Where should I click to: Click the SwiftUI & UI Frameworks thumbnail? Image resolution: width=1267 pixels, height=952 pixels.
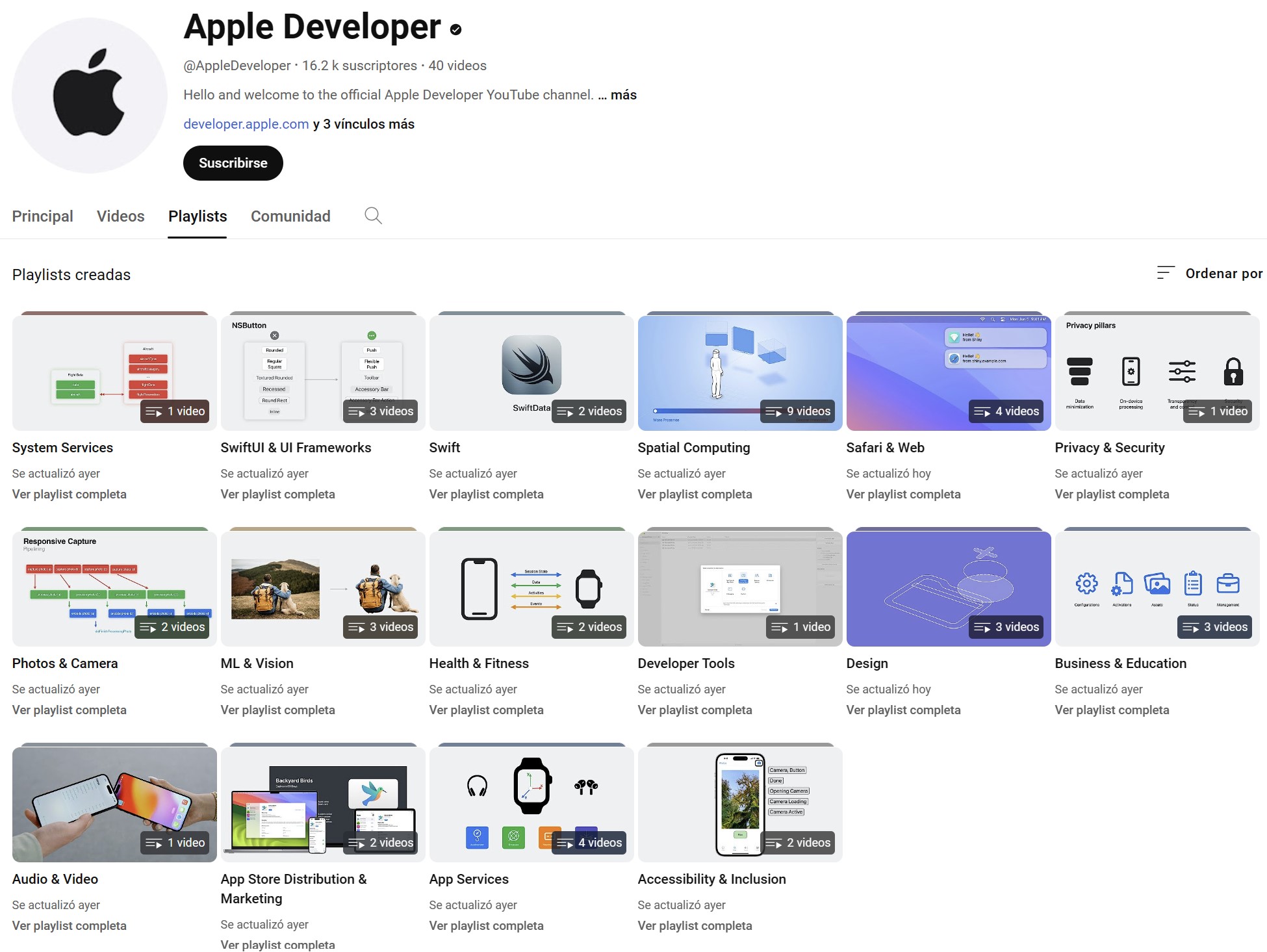click(323, 373)
